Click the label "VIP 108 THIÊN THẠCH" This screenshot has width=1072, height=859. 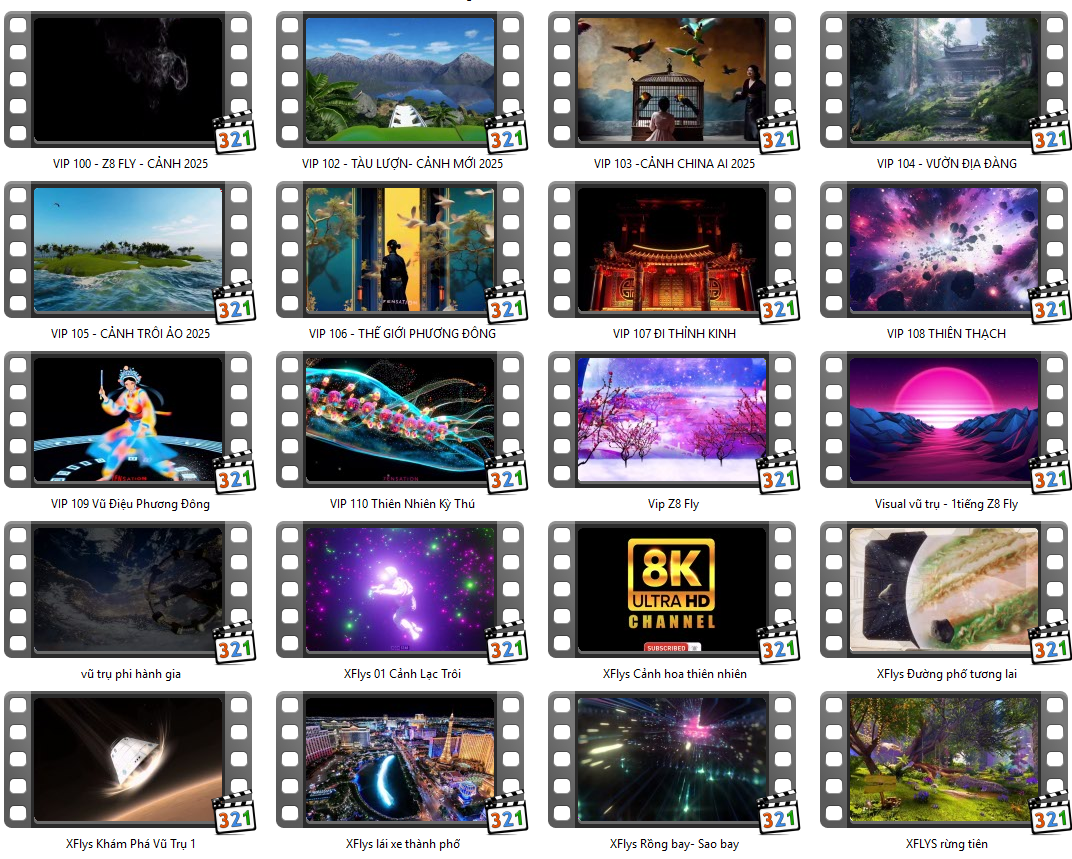946,334
